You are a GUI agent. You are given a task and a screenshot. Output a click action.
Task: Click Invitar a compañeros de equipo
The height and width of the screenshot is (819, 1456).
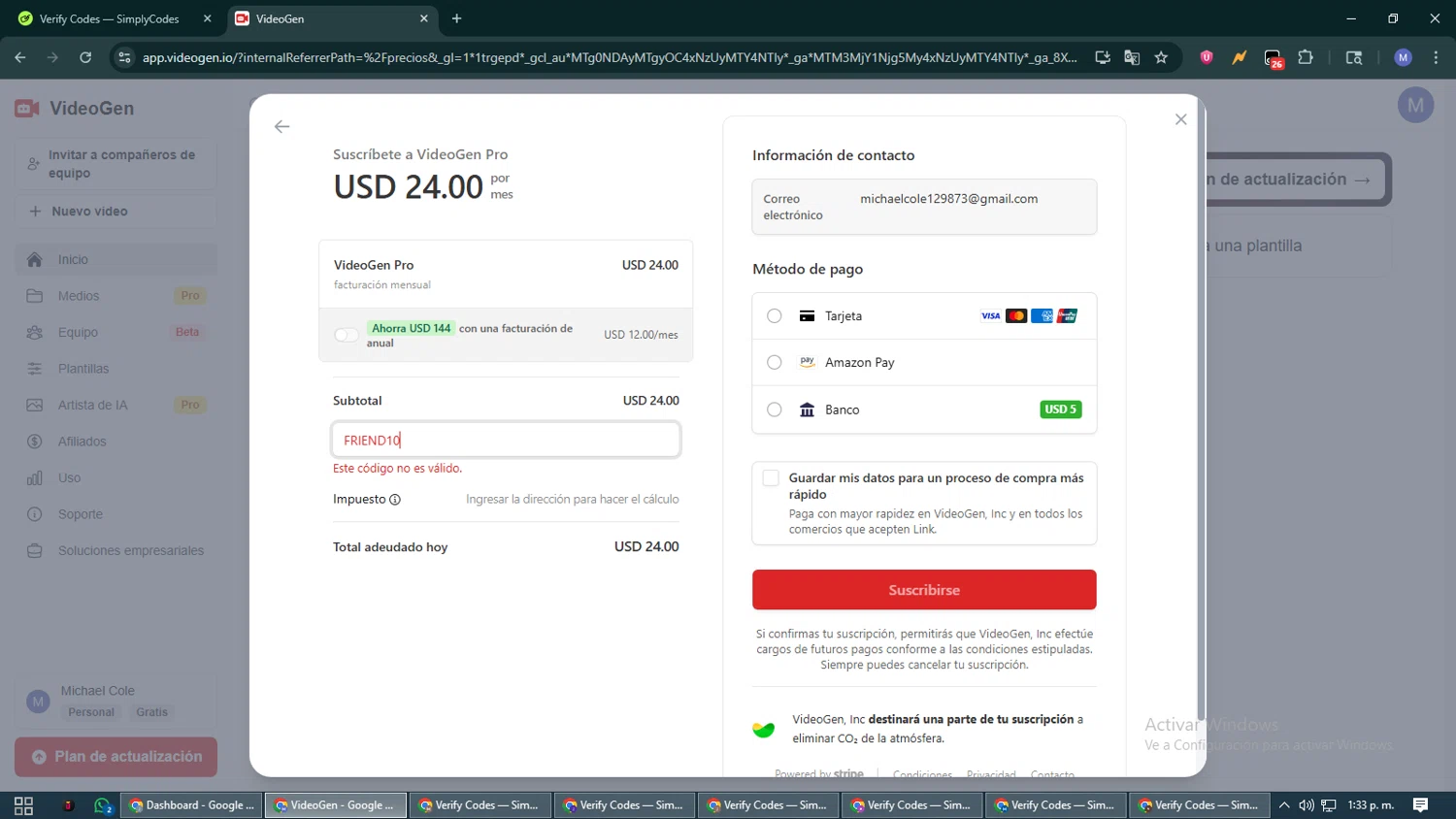[x=116, y=164]
